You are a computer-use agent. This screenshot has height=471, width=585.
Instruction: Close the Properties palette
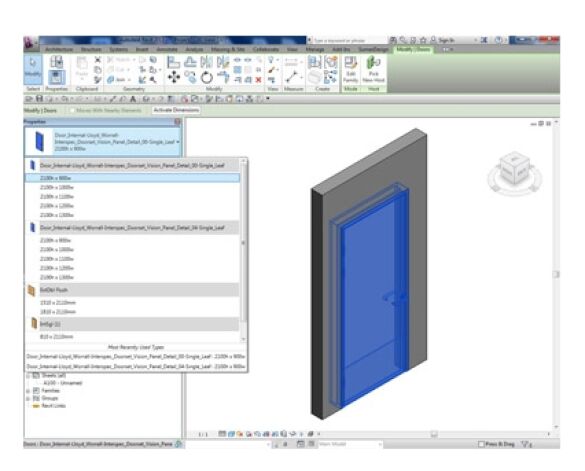178,122
